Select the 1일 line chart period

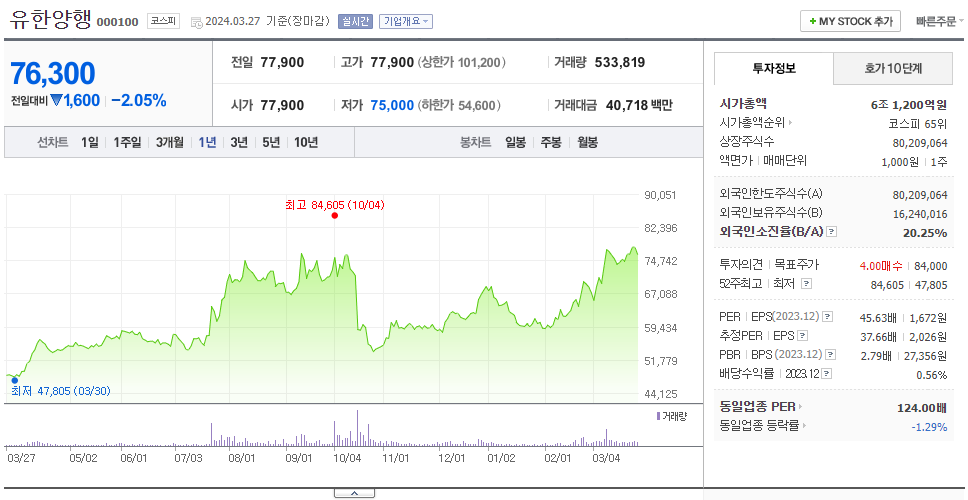click(90, 143)
